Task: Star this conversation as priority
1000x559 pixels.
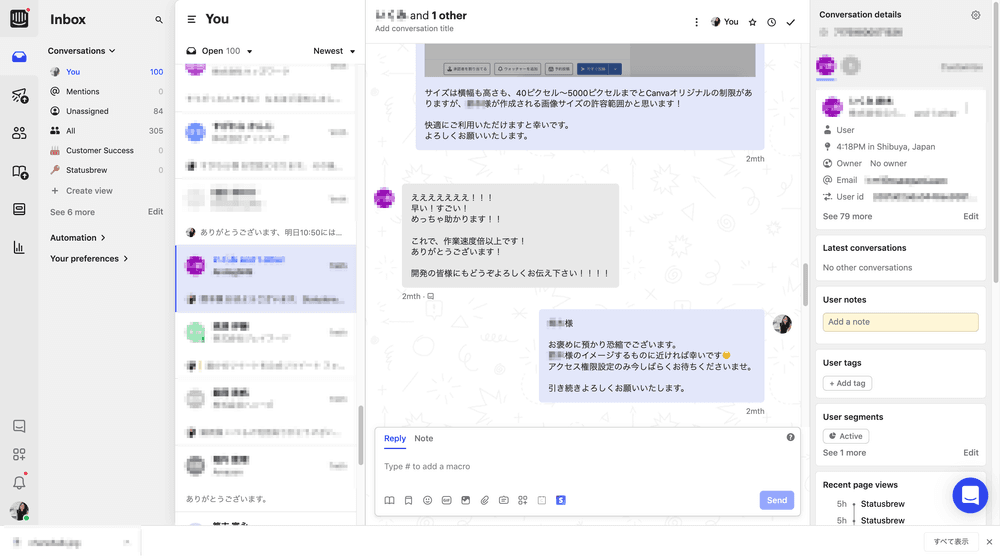Action: tap(752, 22)
